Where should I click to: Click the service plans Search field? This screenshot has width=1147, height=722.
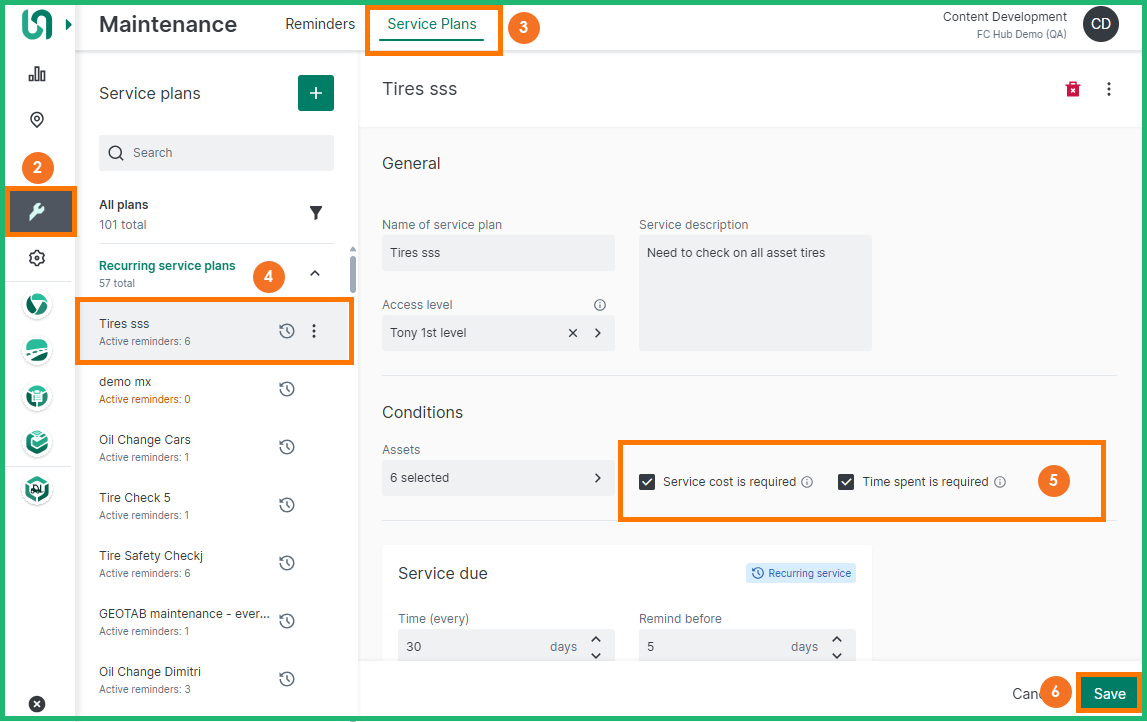[216, 153]
